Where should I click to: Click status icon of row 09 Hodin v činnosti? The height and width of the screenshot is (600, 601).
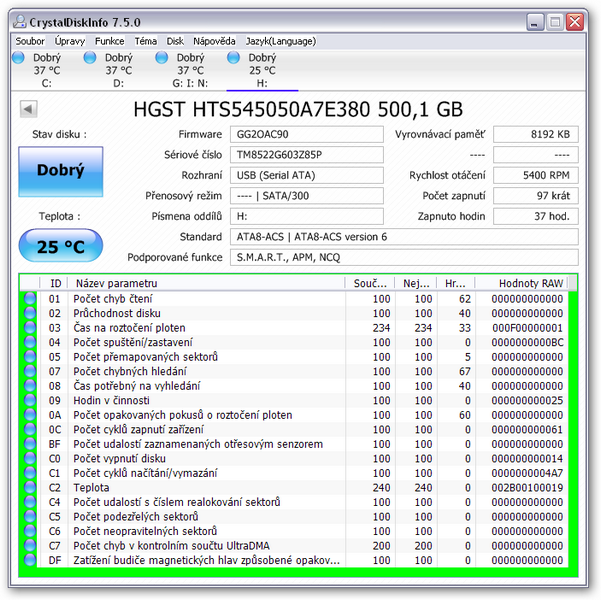(x=30, y=400)
